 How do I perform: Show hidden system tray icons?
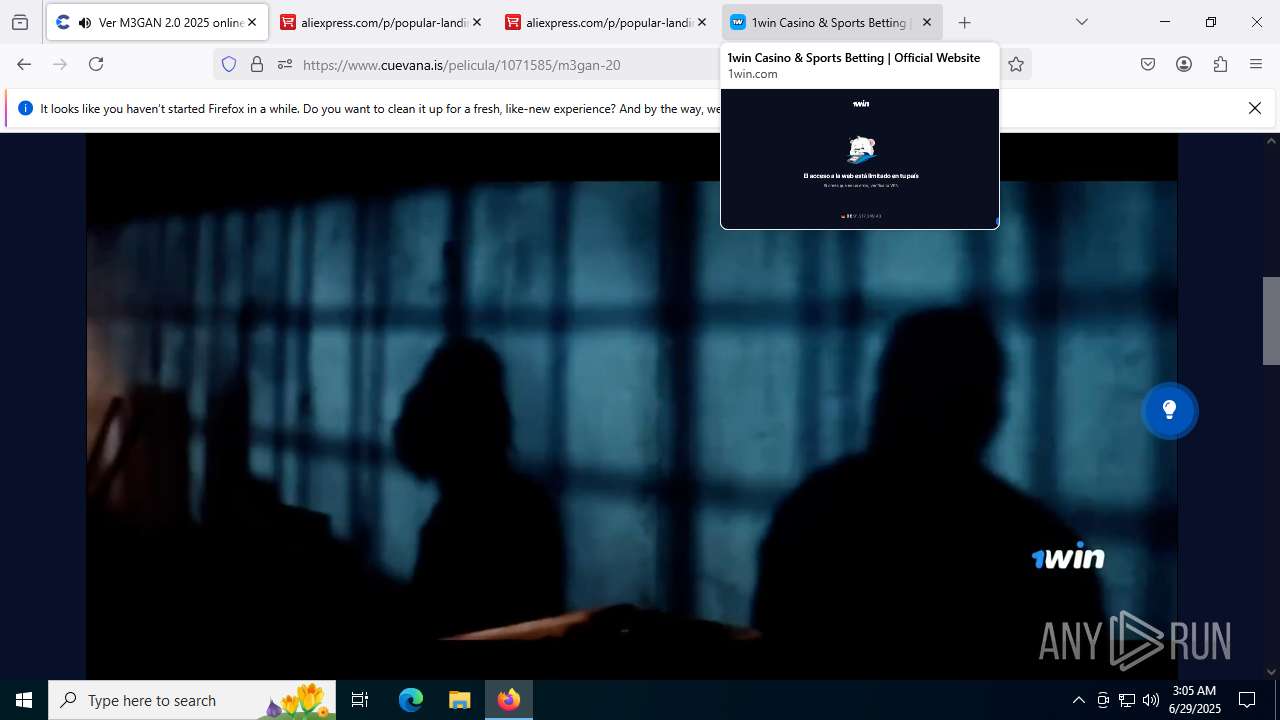(1078, 700)
